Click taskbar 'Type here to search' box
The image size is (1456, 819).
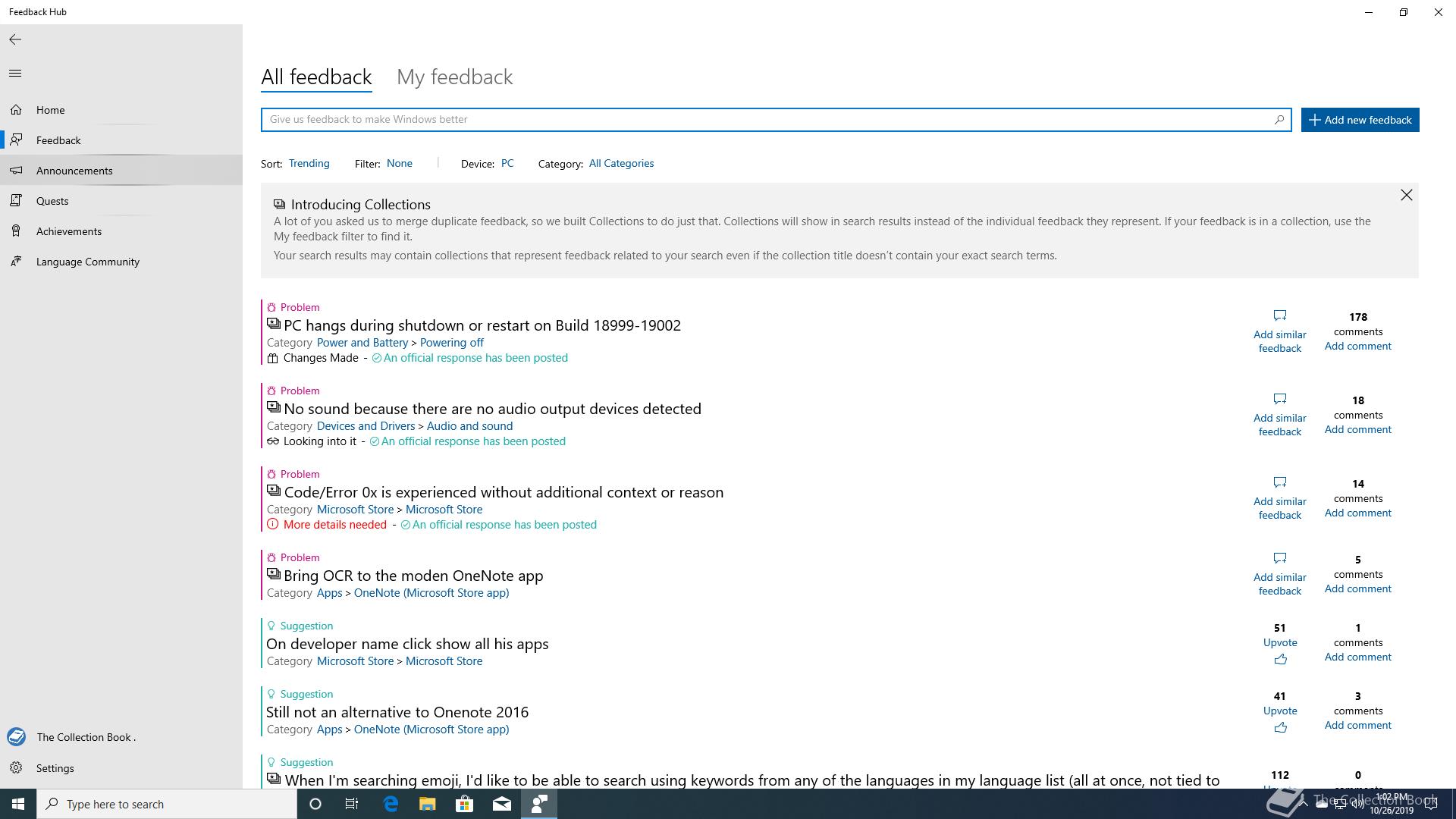(x=167, y=804)
